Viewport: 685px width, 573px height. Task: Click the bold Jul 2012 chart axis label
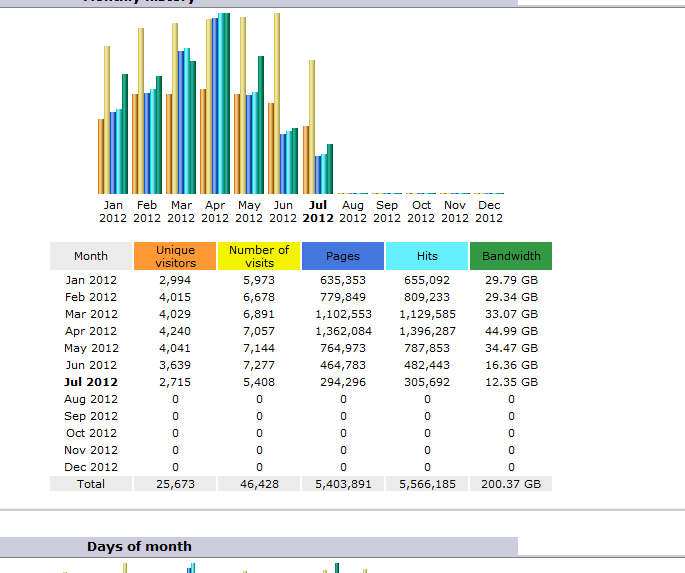click(x=318, y=211)
